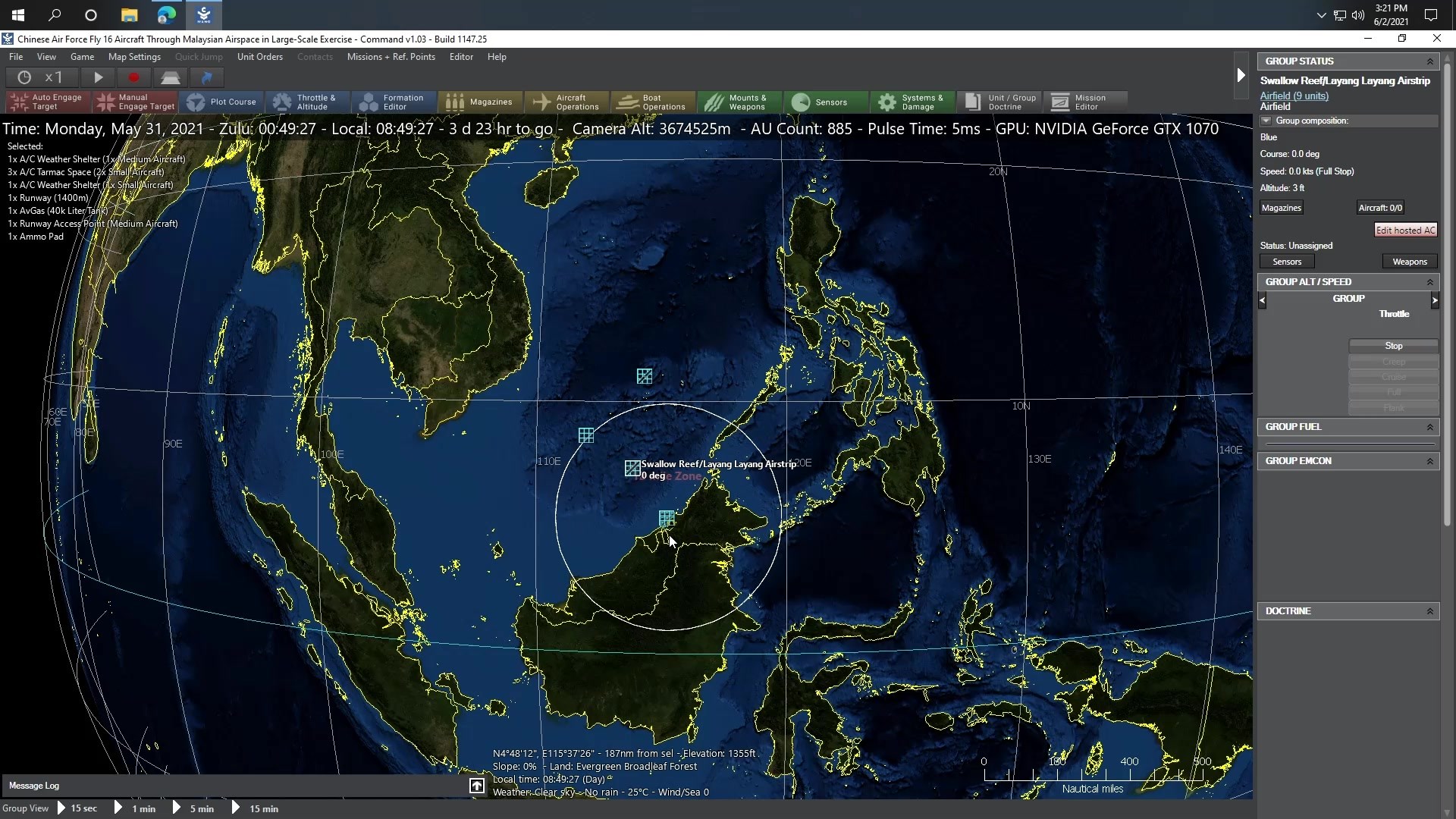Click the blue arrow toolbar icon
Image resolution: width=1456 pixels, height=819 pixels.
click(206, 77)
